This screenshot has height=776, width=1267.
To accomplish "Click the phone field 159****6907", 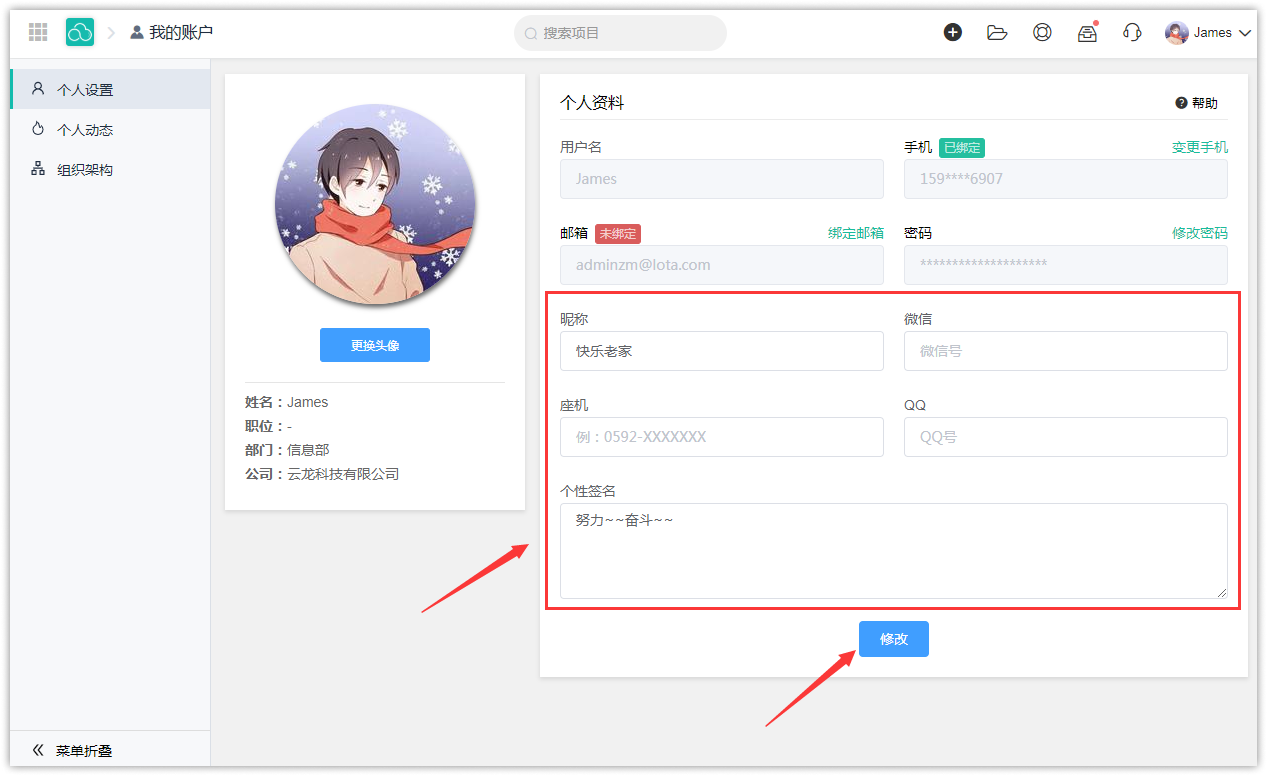I will [1066, 179].
